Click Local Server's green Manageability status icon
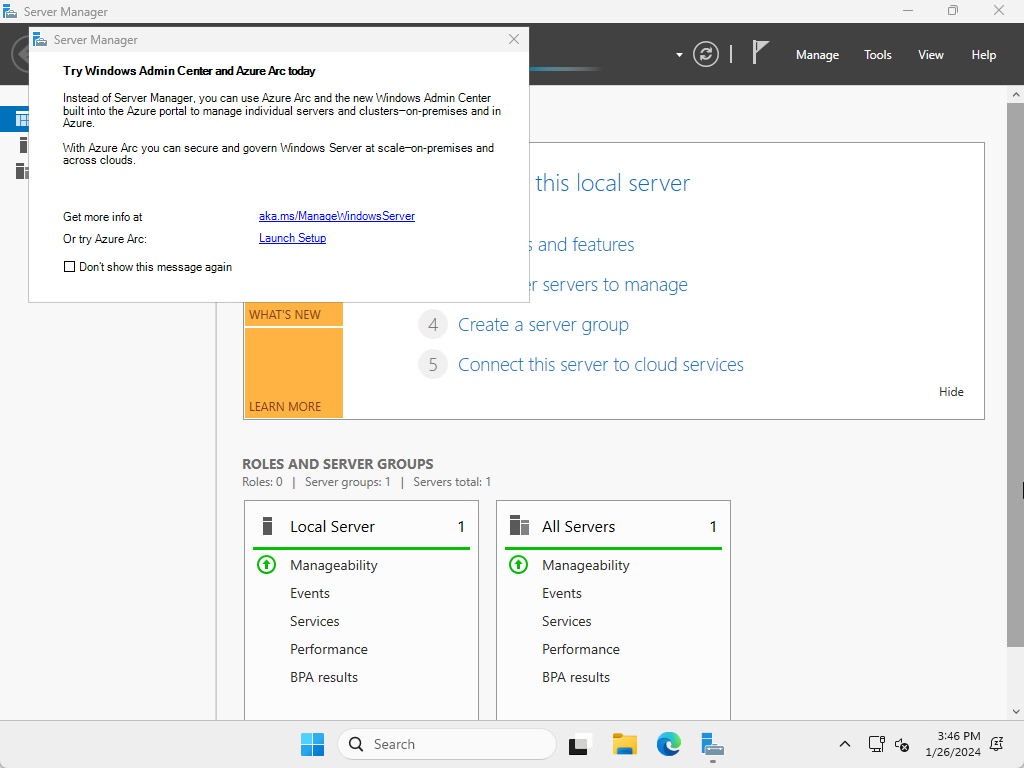Screen dimensions: 1024x768 pyautogui.click(x=266, y=565)
